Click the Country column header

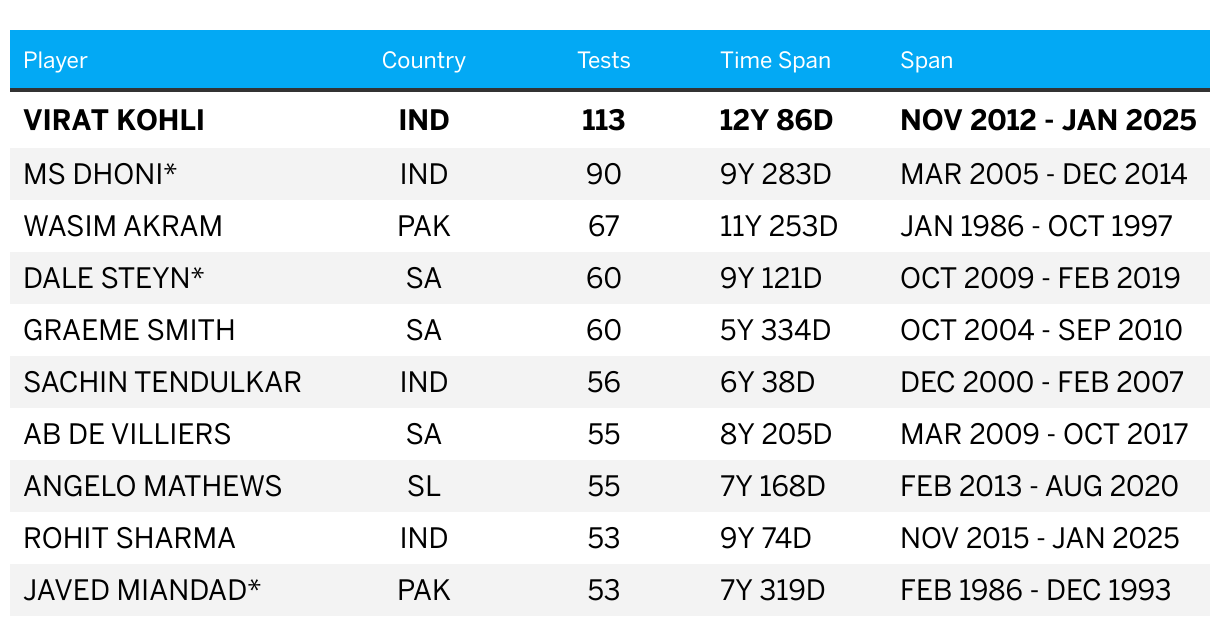(x=423, y=60)
